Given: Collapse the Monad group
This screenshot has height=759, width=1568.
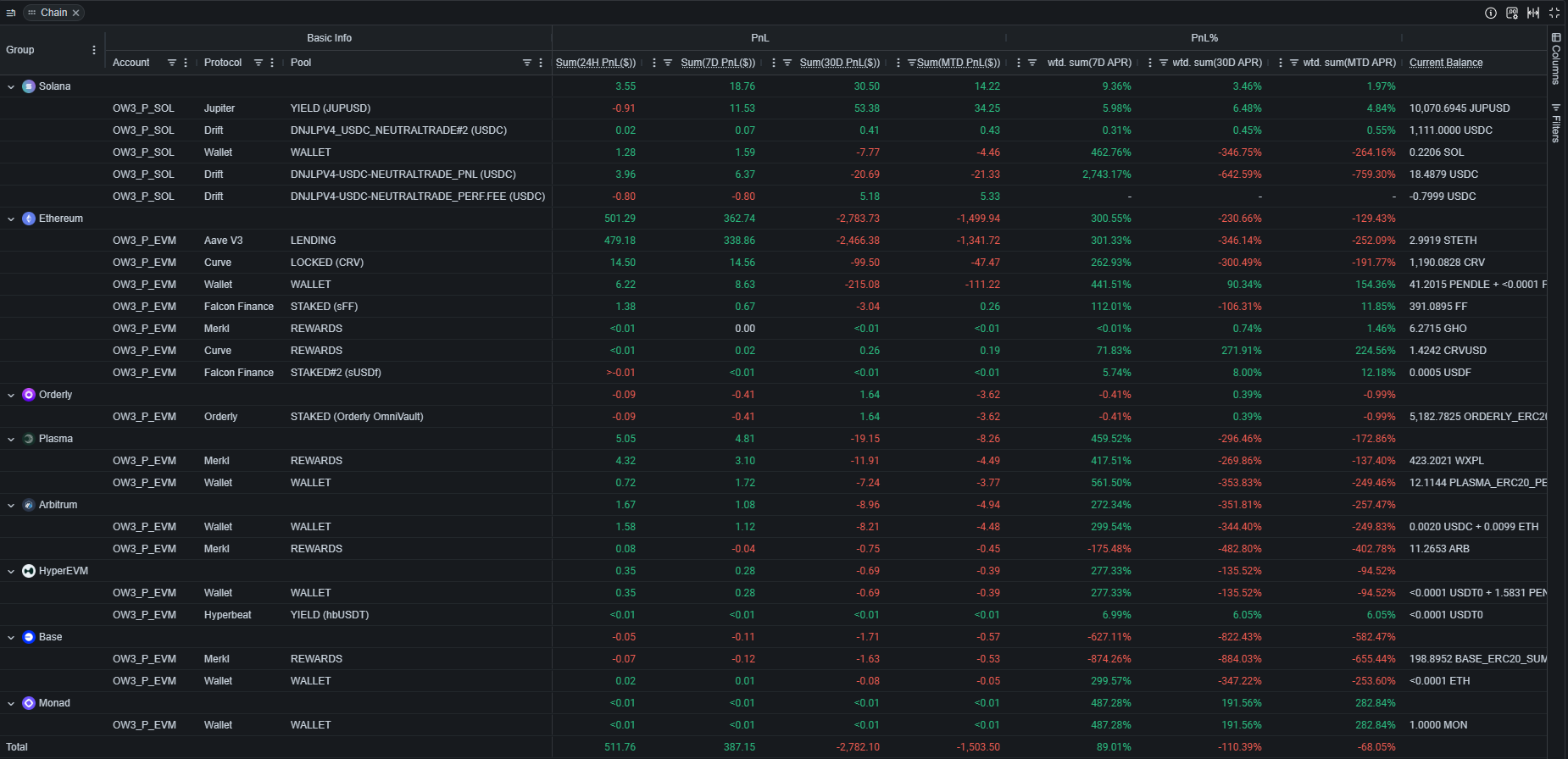Looking at the screenshot, I should 11,703.
